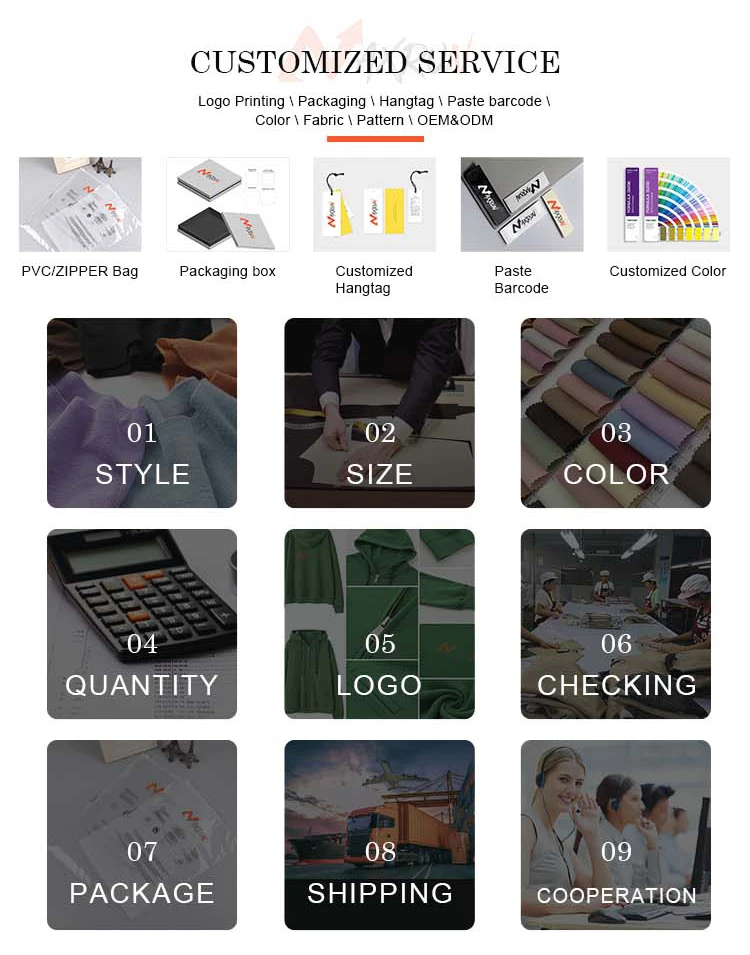Click the Paste Barcode label image
750x955 pixels.
pyautogui.click(x=522, y=205)
